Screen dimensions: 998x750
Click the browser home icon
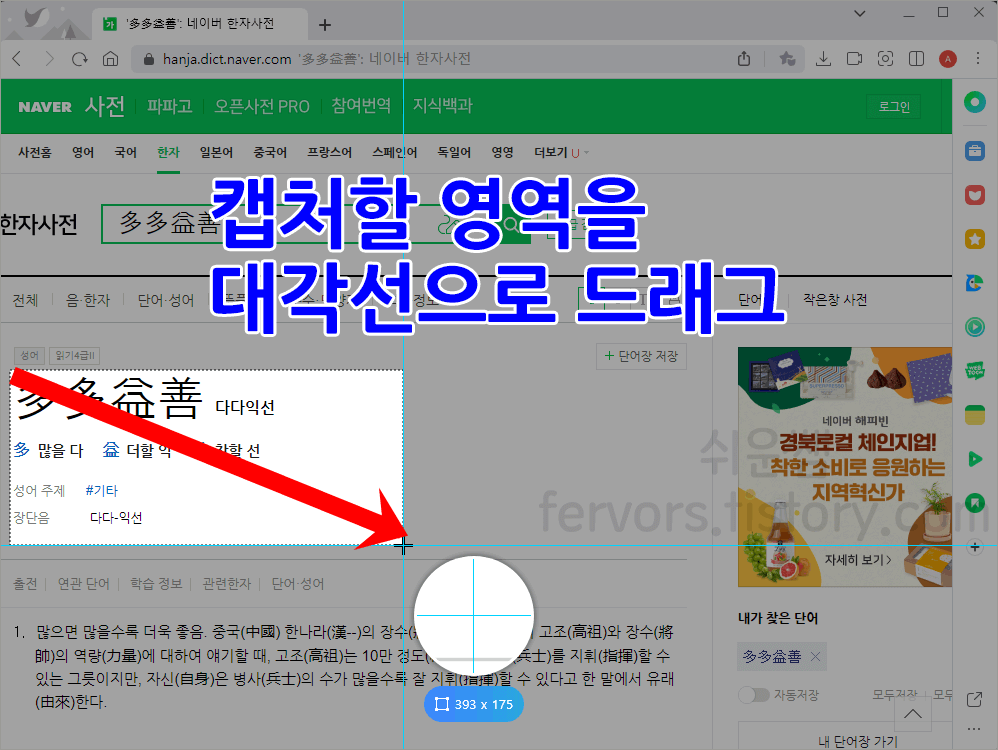[112, 59]
